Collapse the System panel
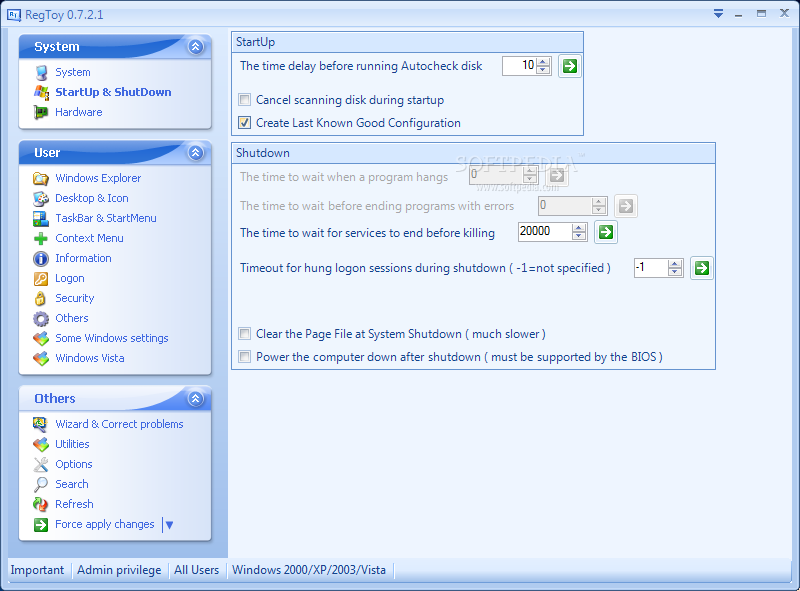 (x=195, y=47)
